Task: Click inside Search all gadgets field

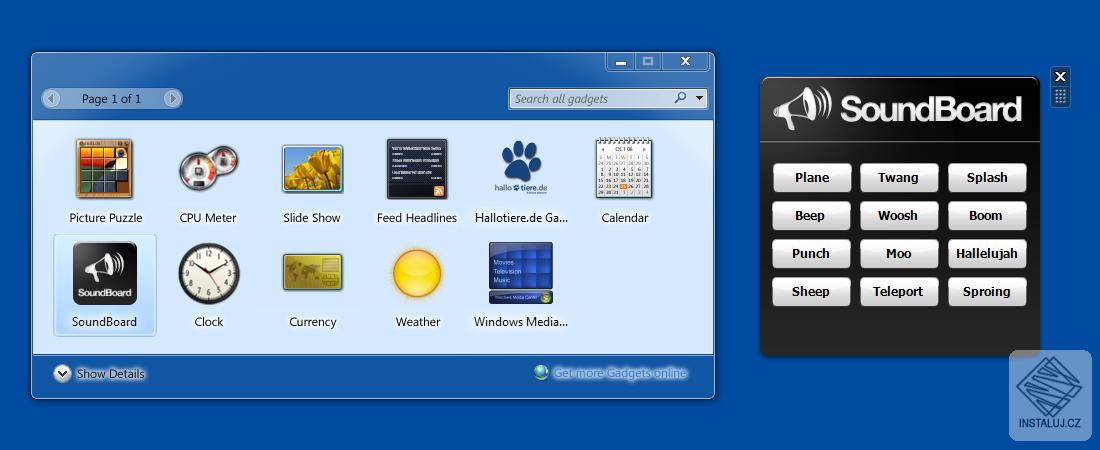Action: point(590,99)
